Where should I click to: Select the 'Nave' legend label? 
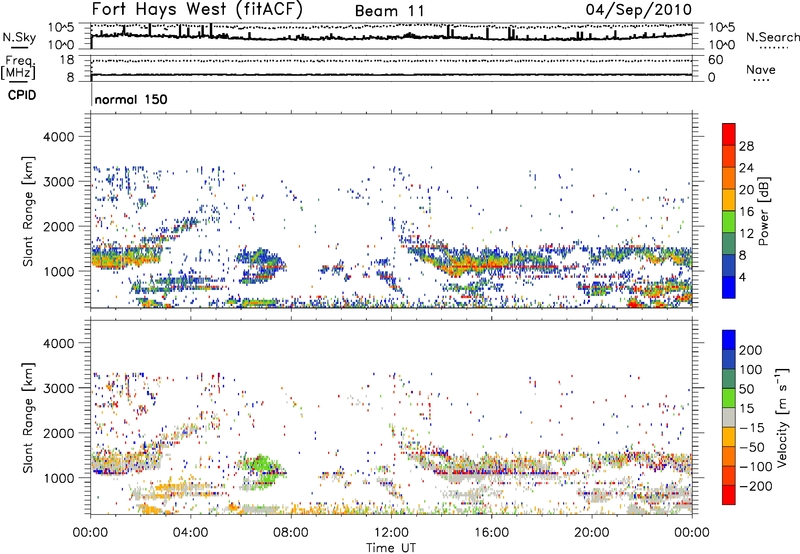[x=761, y=69]
